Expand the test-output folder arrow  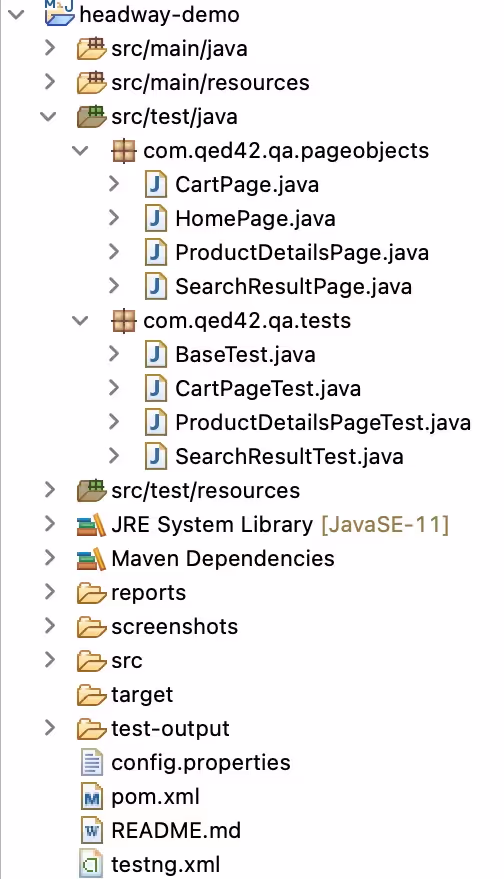pos(50,728)
